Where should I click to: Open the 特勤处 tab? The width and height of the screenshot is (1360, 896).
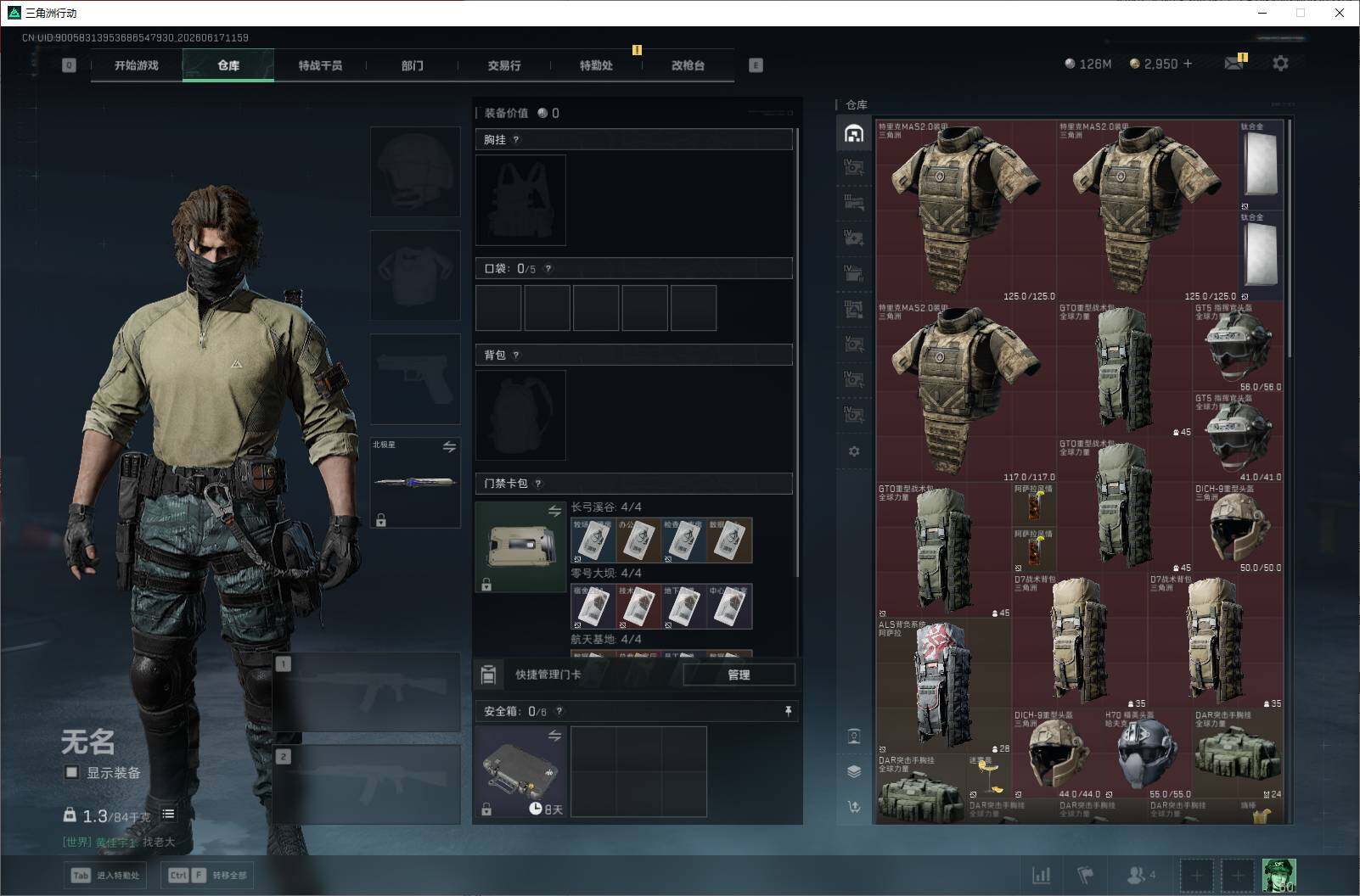[x=596, y=65]
